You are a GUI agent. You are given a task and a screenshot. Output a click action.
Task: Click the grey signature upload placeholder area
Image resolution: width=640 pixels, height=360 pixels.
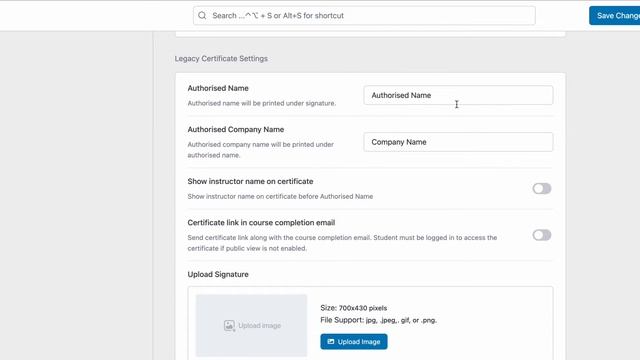251,326
